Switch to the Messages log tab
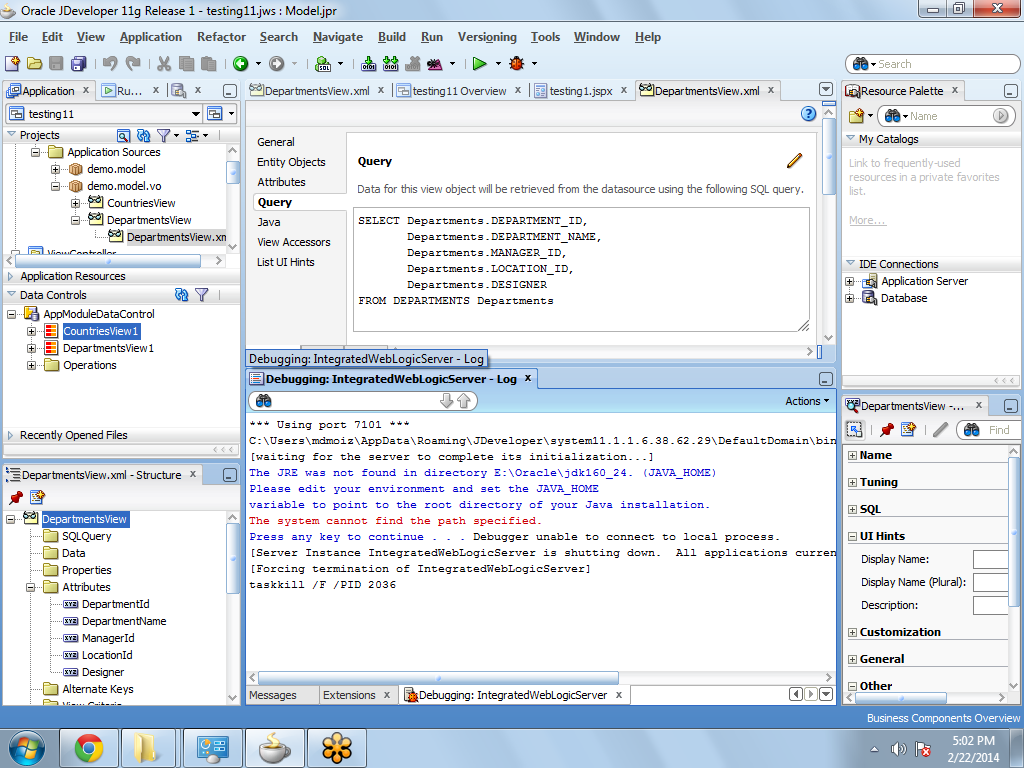This screenshot has width=1024, height=768. [x=273, y=696]
